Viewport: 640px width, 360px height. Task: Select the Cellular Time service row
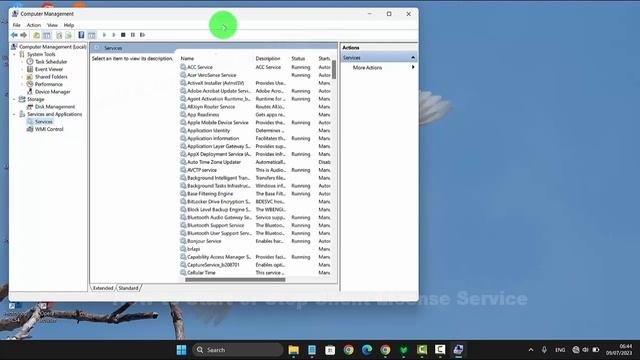tap(255, 273)
